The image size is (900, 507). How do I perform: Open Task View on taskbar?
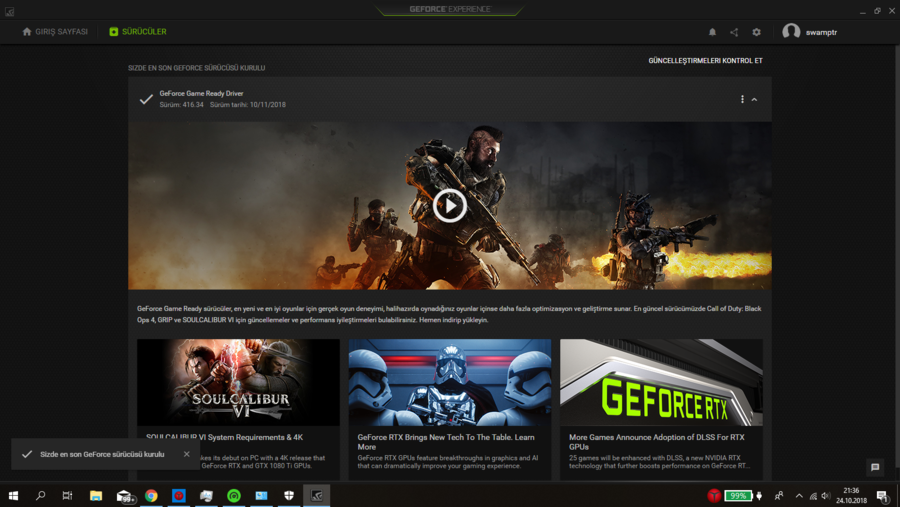click(x=67, y=496)
